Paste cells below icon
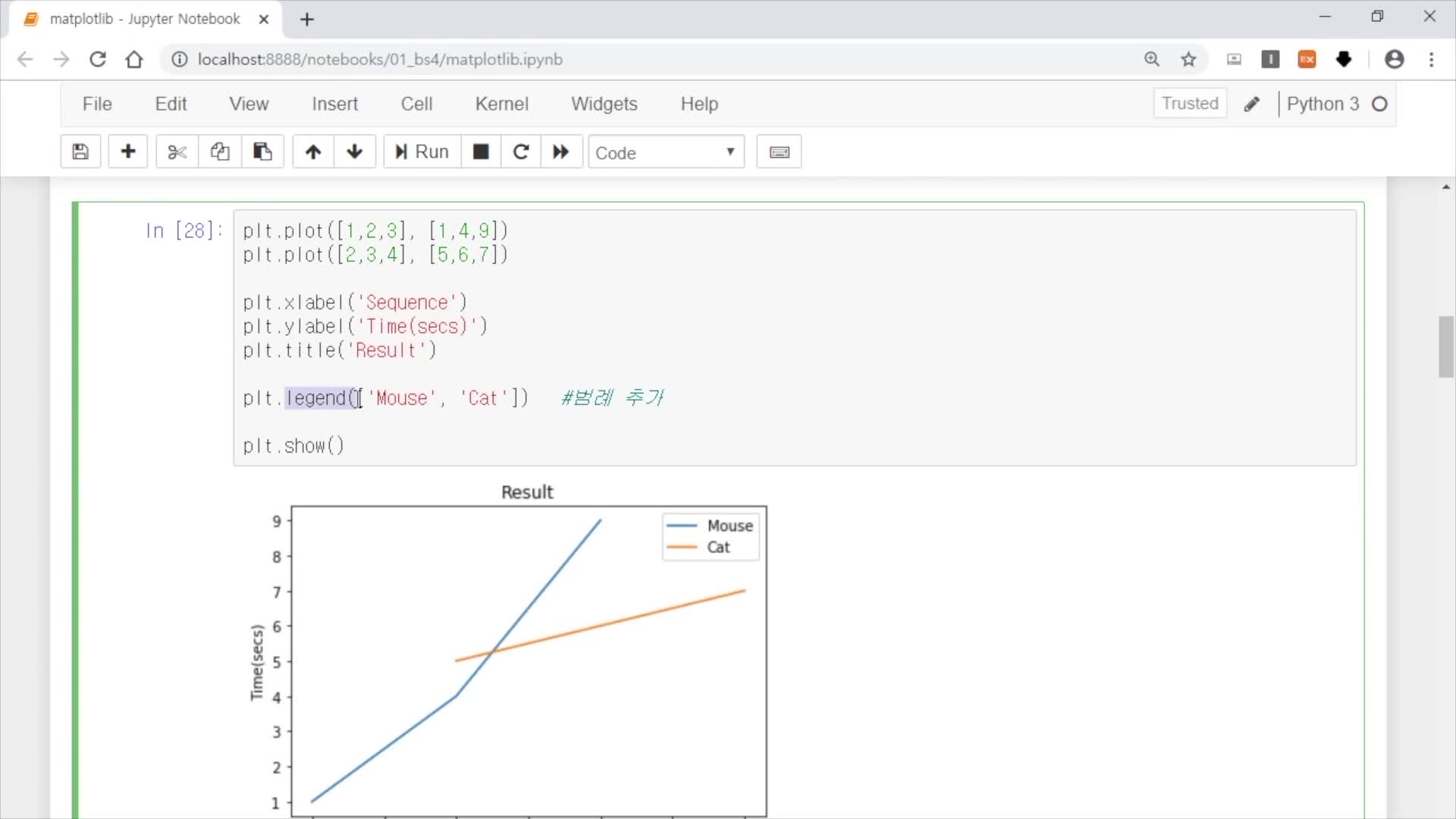Viewport: 1456px width, 819px height. point(262,152)
